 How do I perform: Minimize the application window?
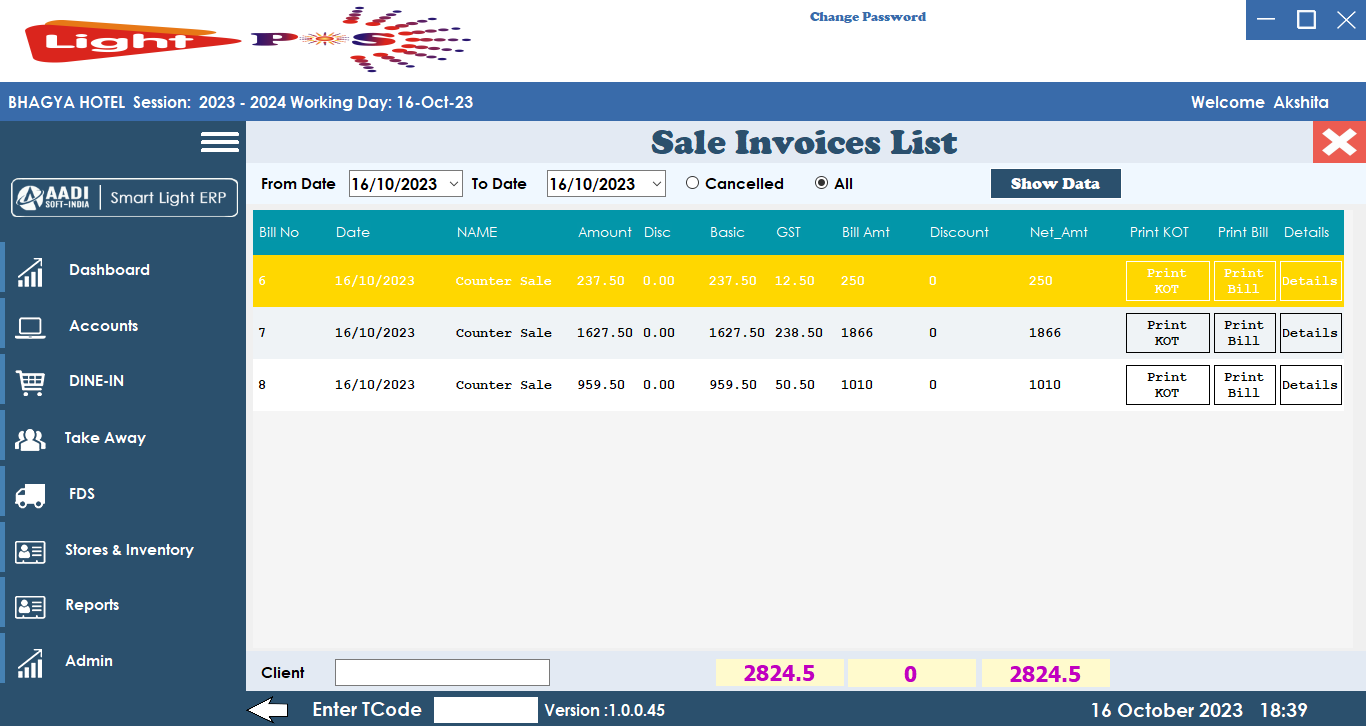pyautogui.click(x=1266, y=19)
